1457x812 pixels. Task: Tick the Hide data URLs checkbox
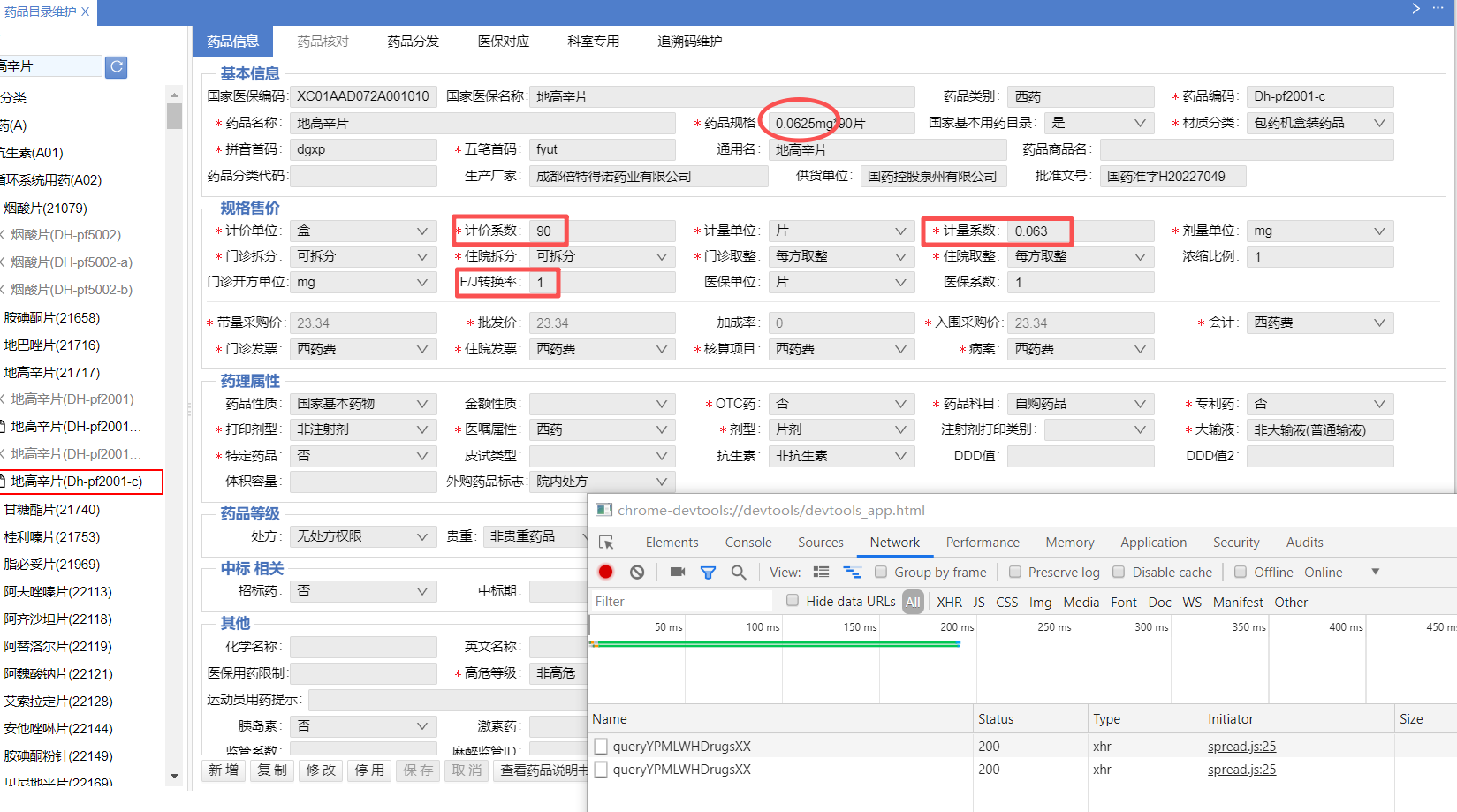793,601
